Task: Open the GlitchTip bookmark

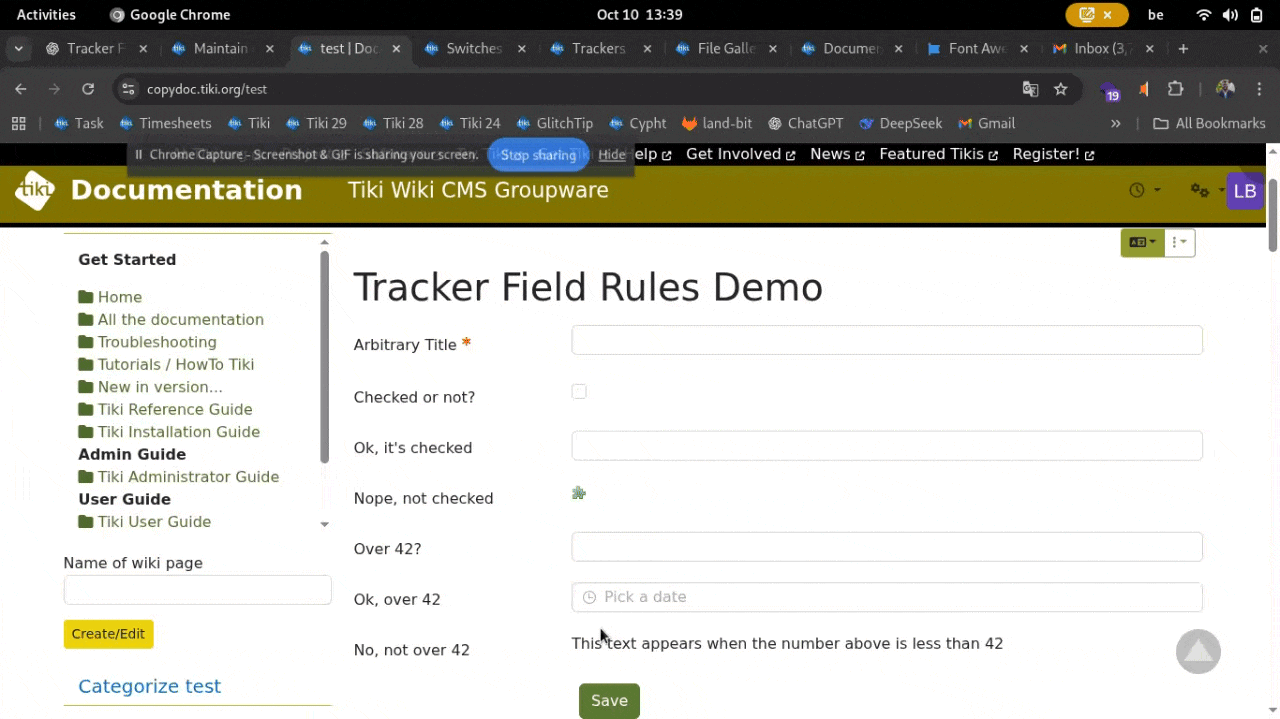Action: [x=554, y=123]
